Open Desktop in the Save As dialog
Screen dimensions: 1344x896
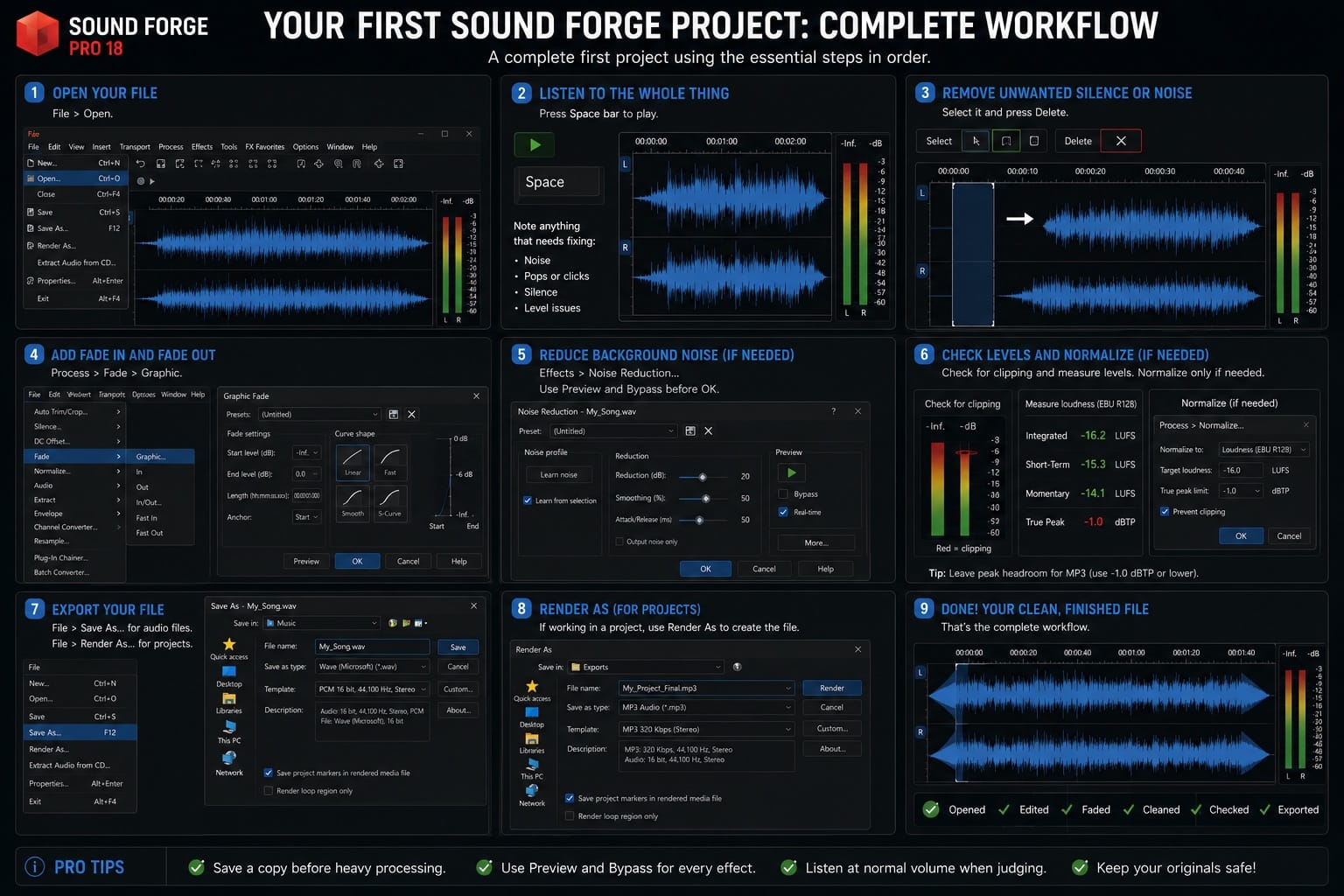point(229,676)
